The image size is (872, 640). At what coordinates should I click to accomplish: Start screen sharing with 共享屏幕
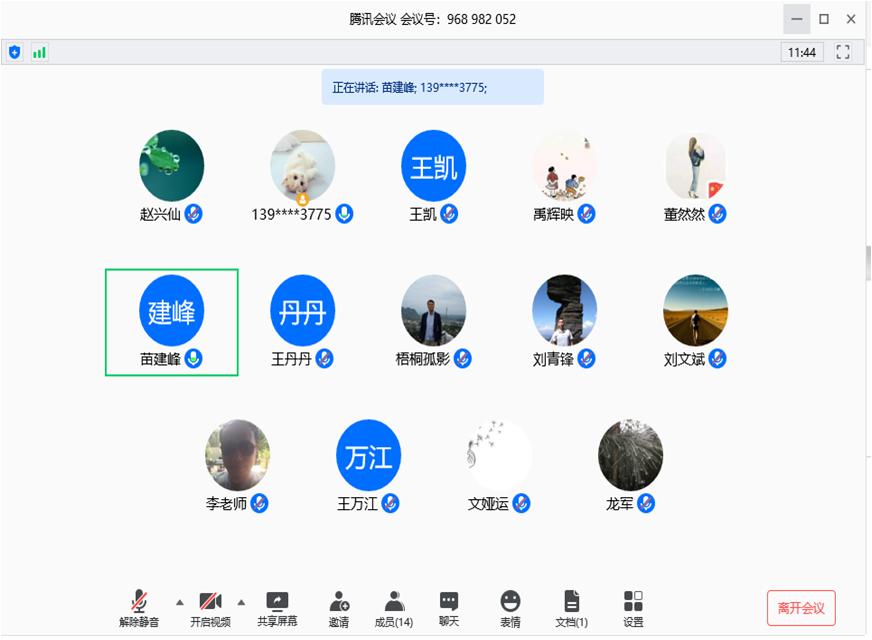pyautogui.click(x=277, y=608)
